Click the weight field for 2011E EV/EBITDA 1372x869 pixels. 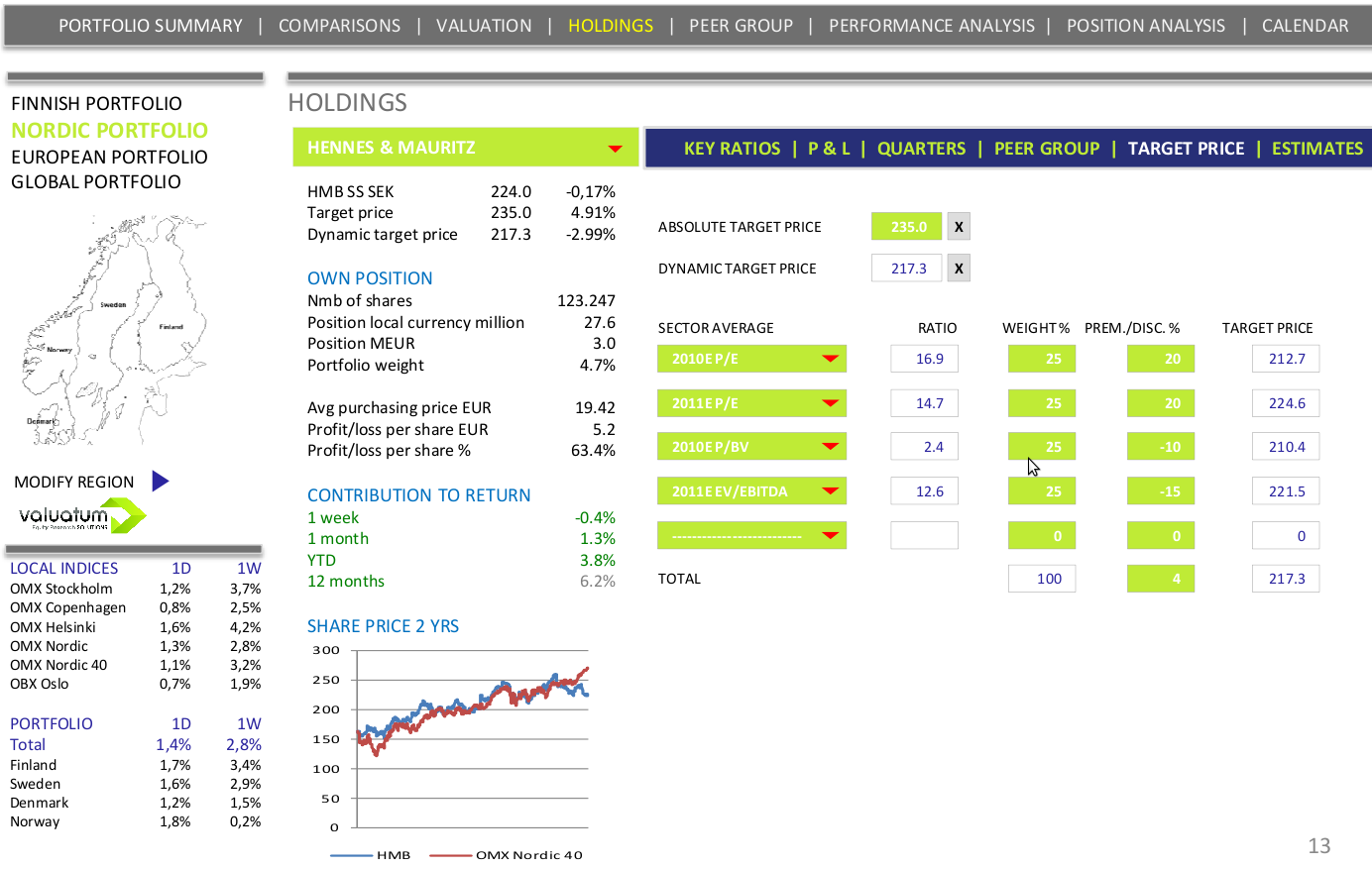(1042, 491)
